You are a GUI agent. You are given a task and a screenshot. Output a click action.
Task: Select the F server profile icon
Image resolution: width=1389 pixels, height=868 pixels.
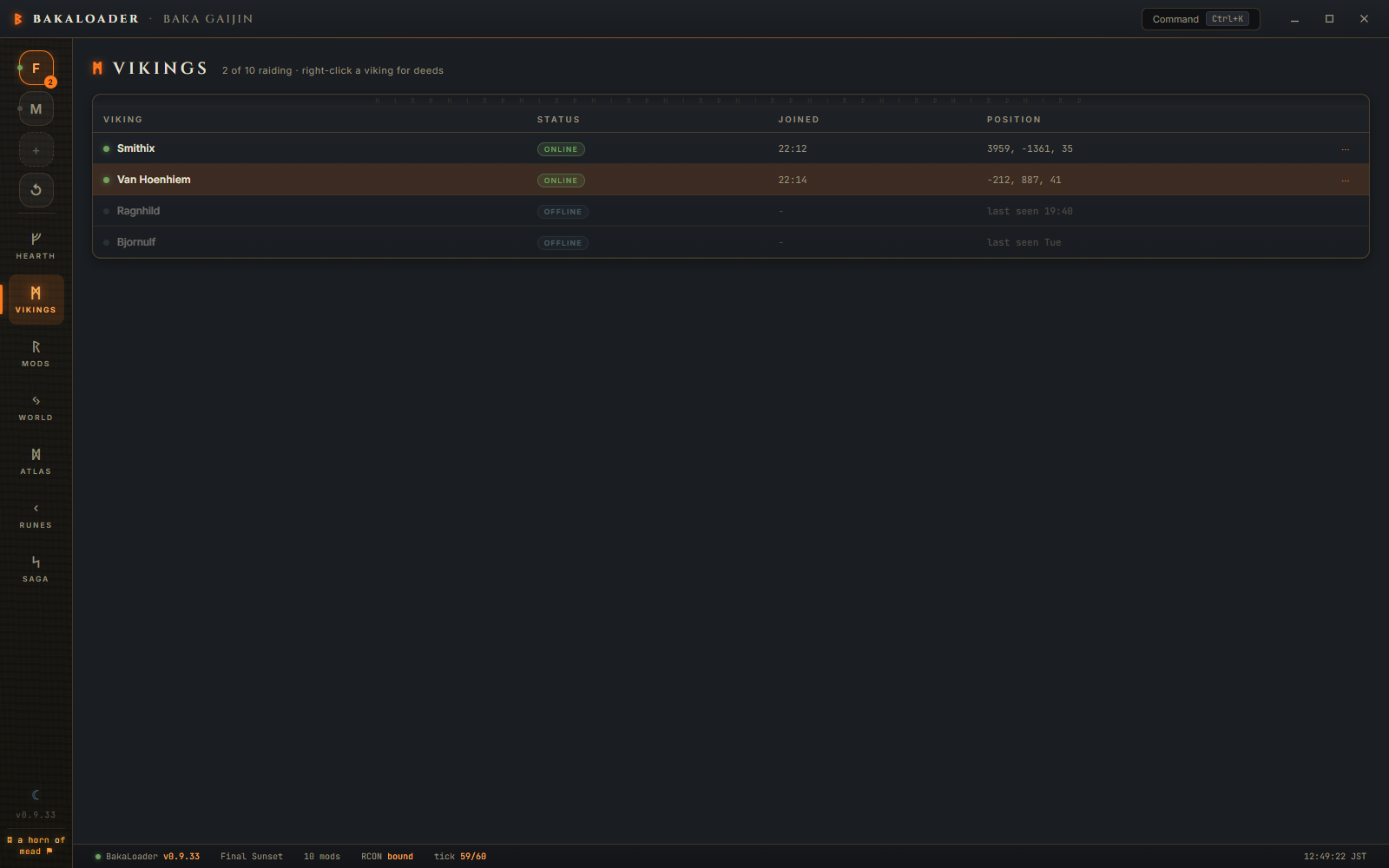tap(36, 68)
